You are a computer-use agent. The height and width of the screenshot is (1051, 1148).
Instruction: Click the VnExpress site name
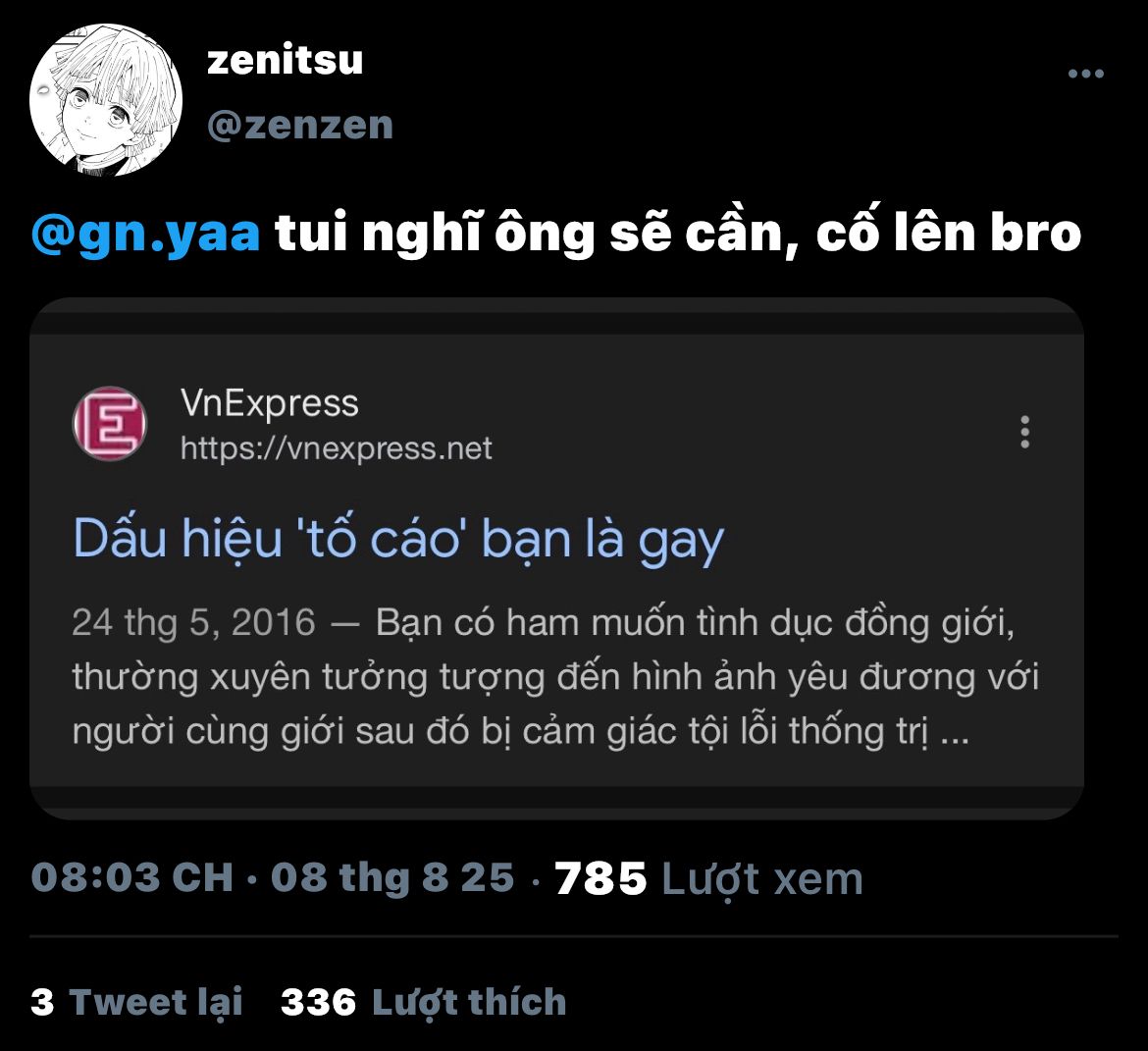270,402
